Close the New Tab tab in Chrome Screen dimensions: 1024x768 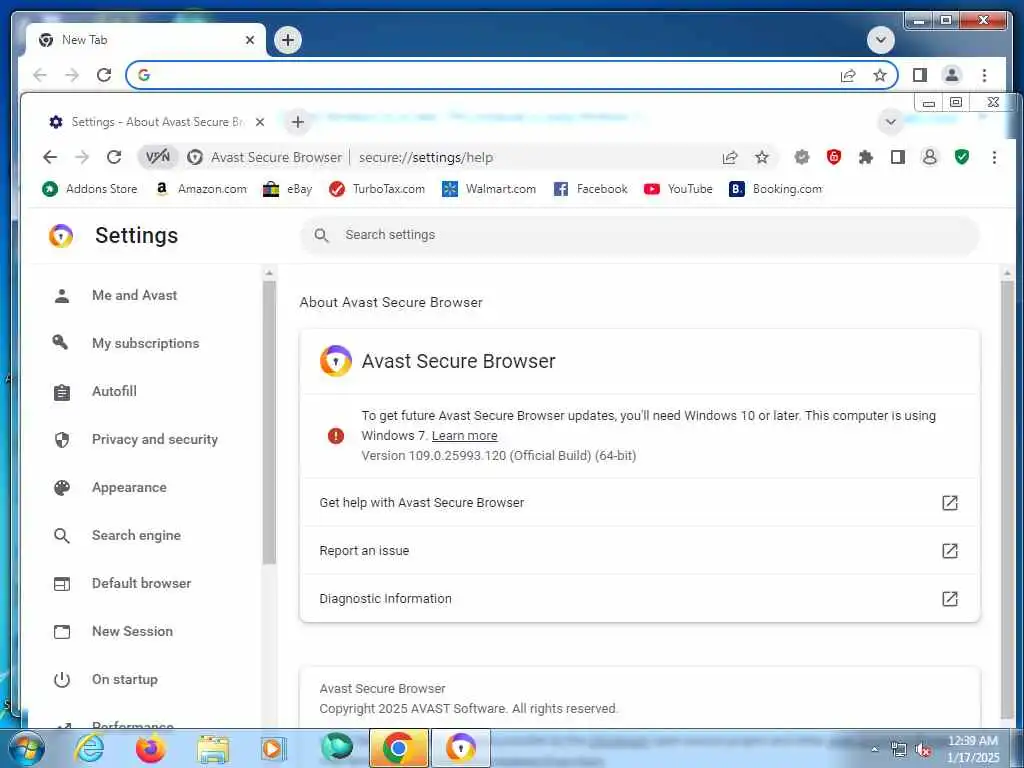[x=249, y=40]
